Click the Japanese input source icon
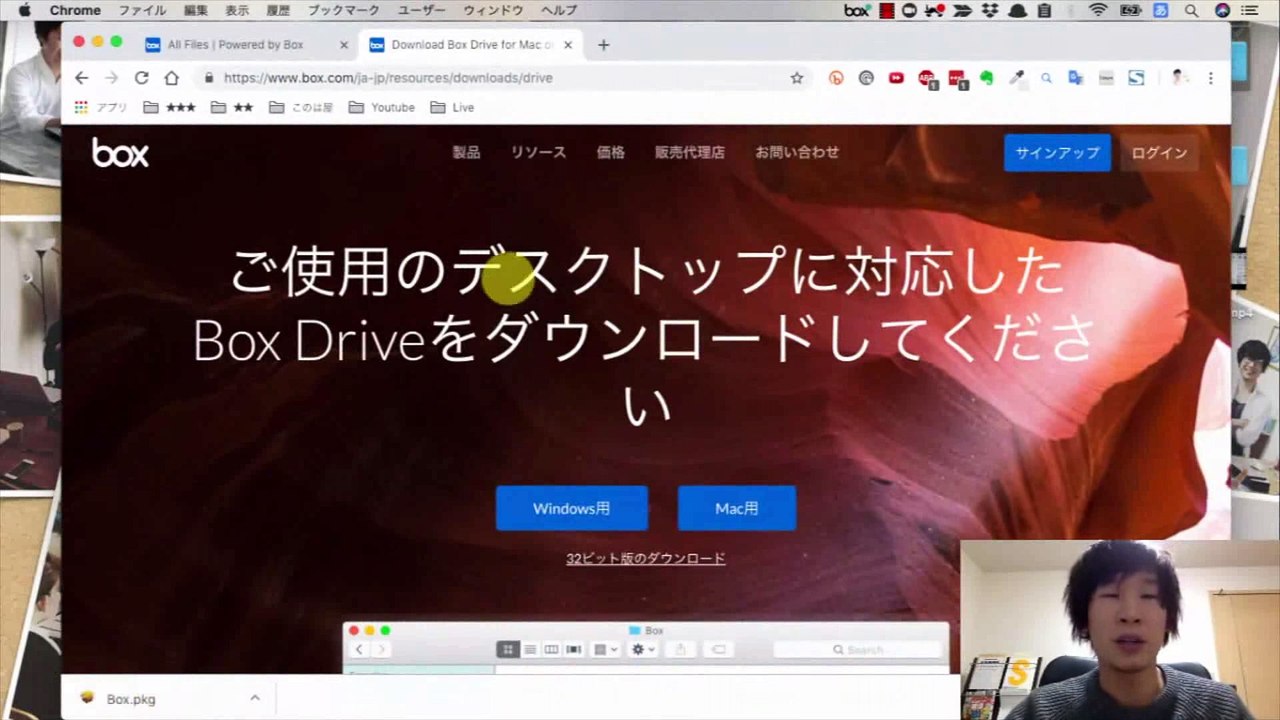1280x720 pixels. 1161,10
